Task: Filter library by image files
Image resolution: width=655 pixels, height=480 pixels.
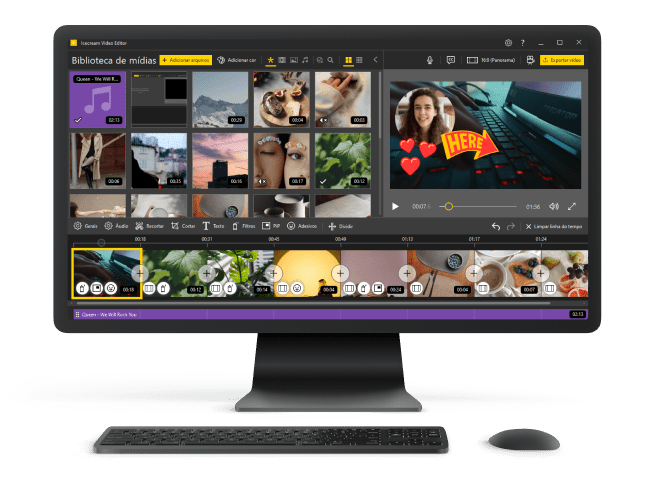Action: [x=294, y=60]
